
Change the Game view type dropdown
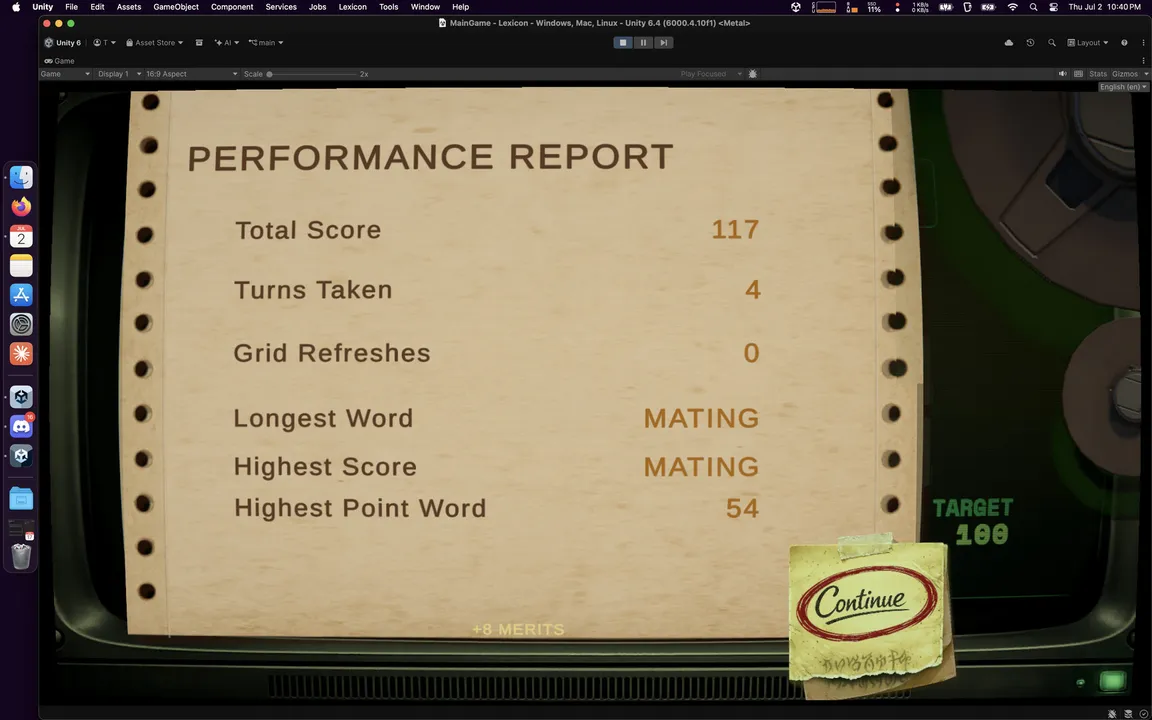coord(65,73)
